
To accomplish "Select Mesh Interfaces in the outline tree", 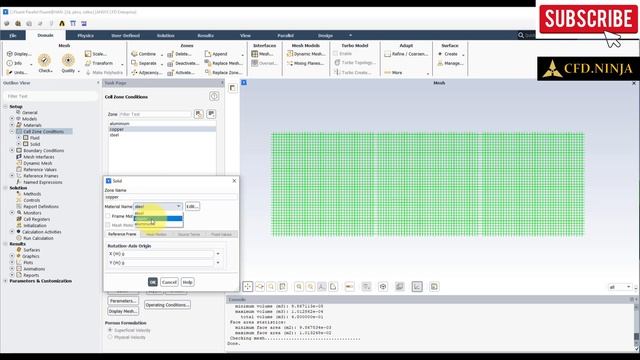I will pyautogui.click(x=39, y=157).
